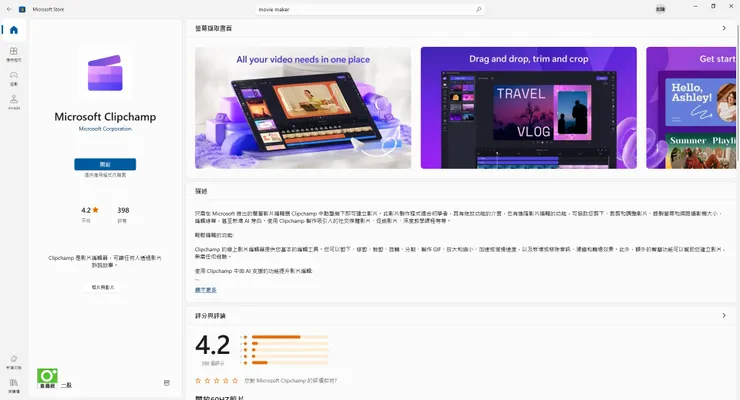The width and height of the screenshot is (740, 400).
Task: Click the blue Open button for Clipchamp
Action: click(x=105, y=164)
